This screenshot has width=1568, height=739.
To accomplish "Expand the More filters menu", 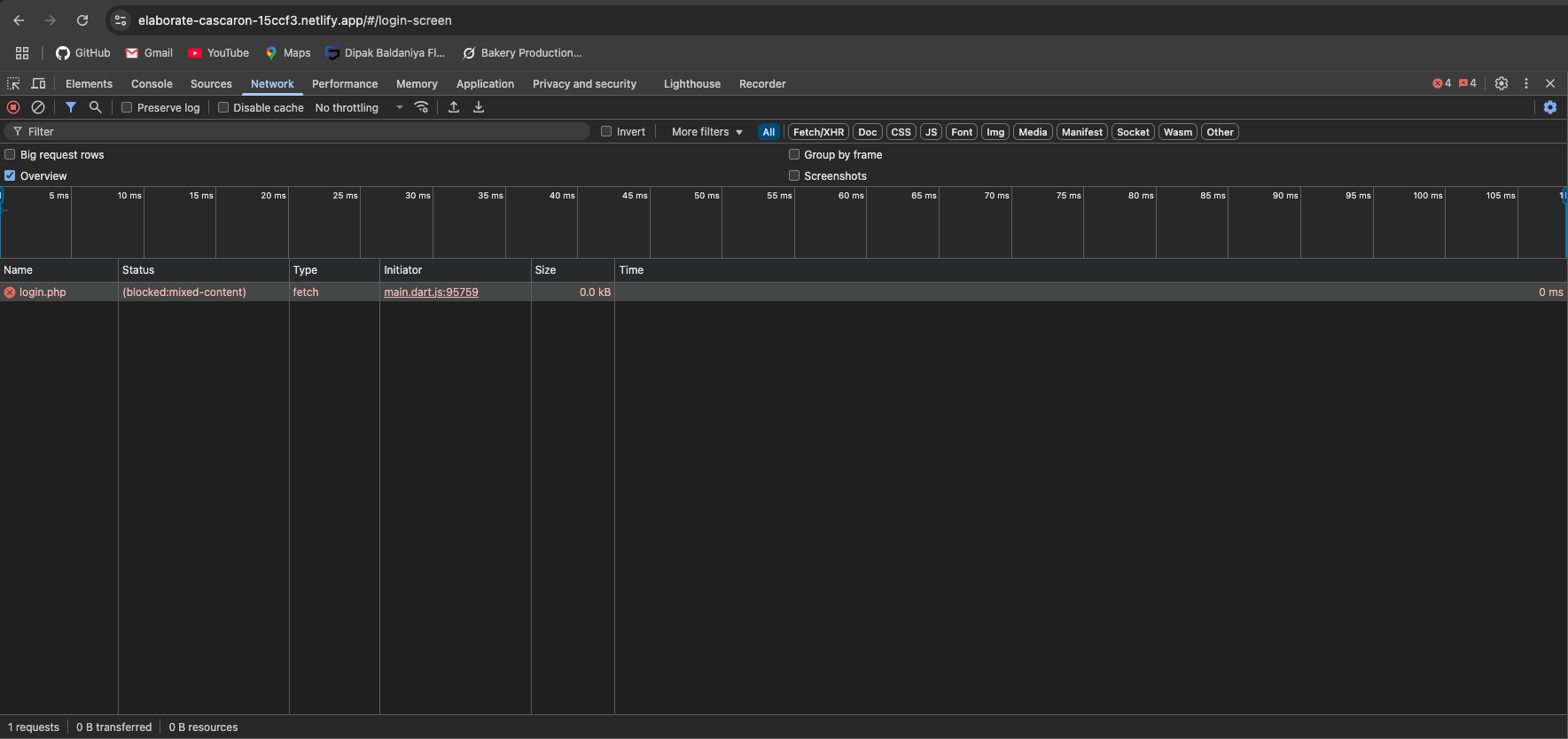I will point(706,132).
